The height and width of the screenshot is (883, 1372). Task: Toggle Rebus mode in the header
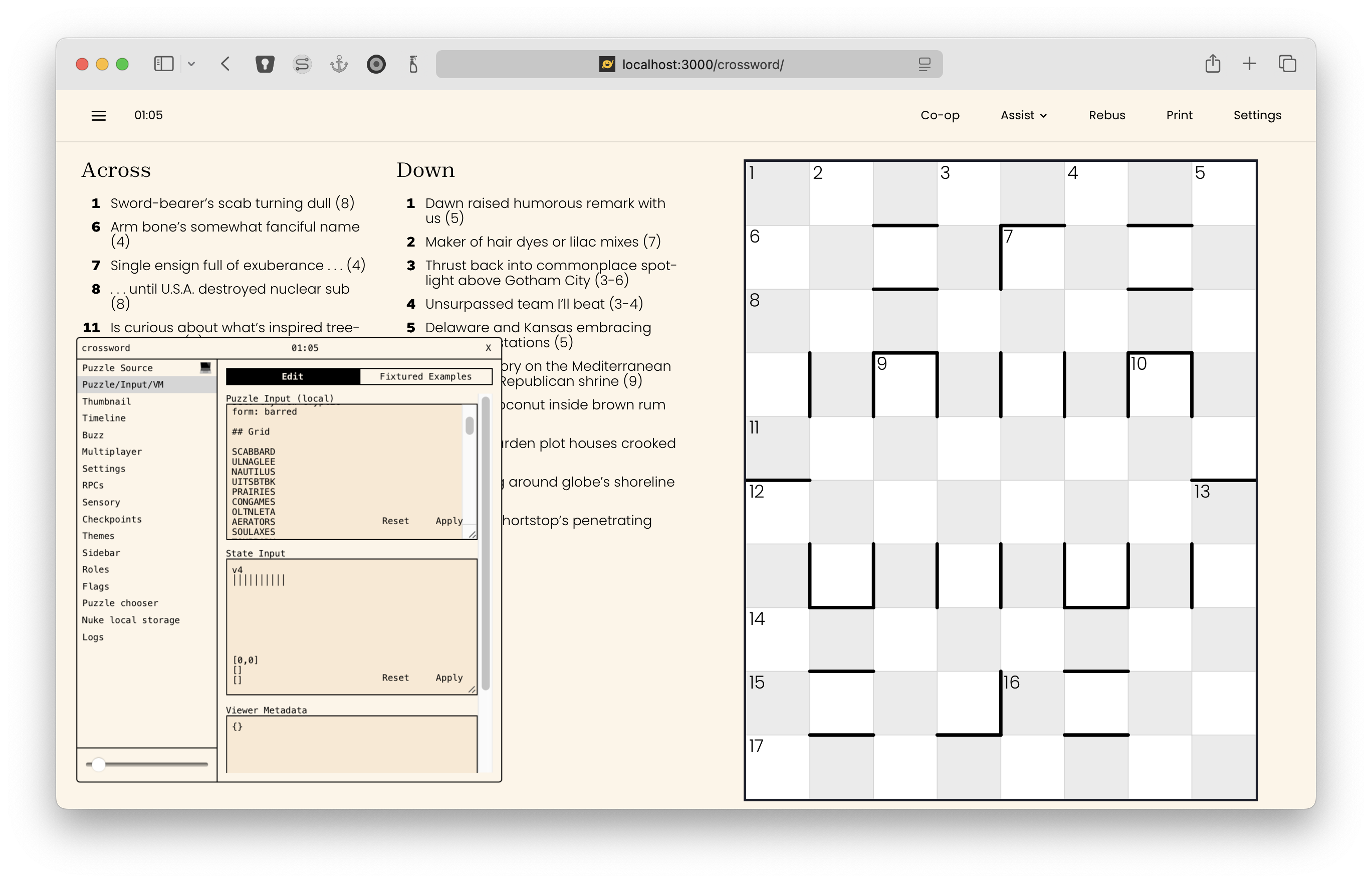(1106, 115)
